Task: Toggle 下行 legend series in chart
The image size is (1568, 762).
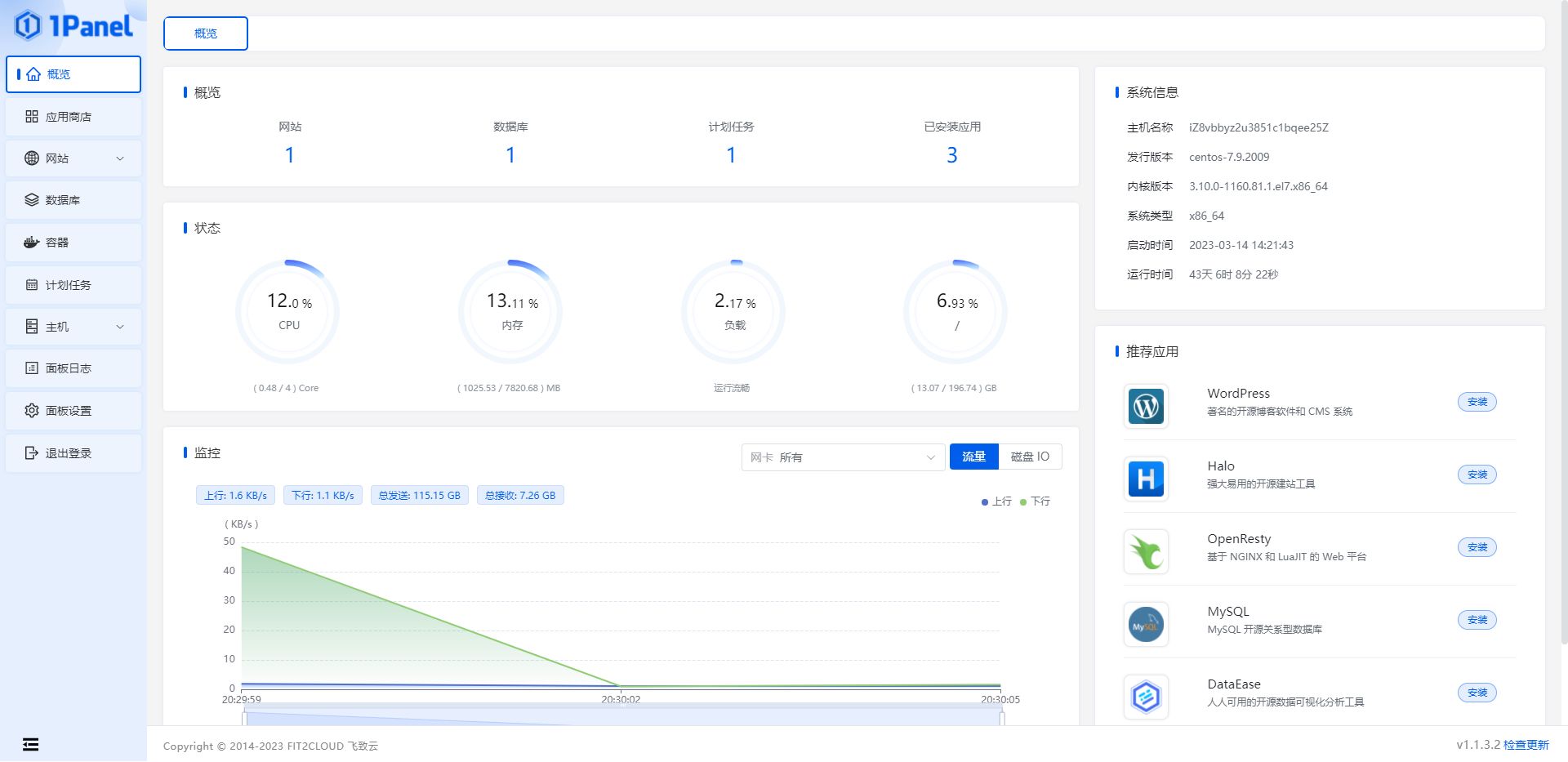Action: [x=1035, y=501]
